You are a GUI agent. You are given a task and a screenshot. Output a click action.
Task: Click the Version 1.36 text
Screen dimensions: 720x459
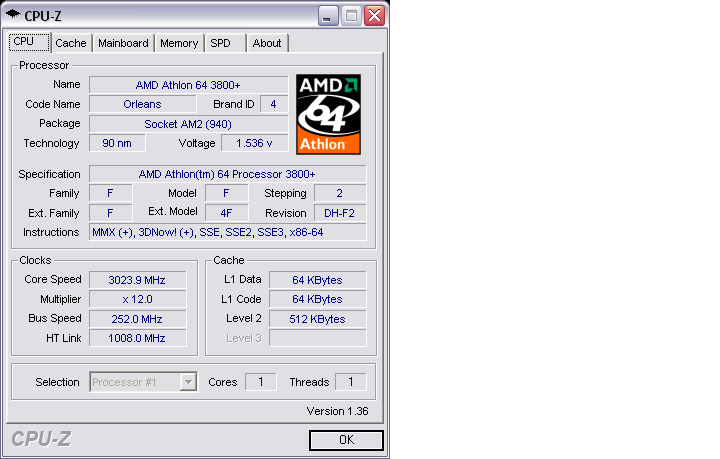click(x=338, y=411)
